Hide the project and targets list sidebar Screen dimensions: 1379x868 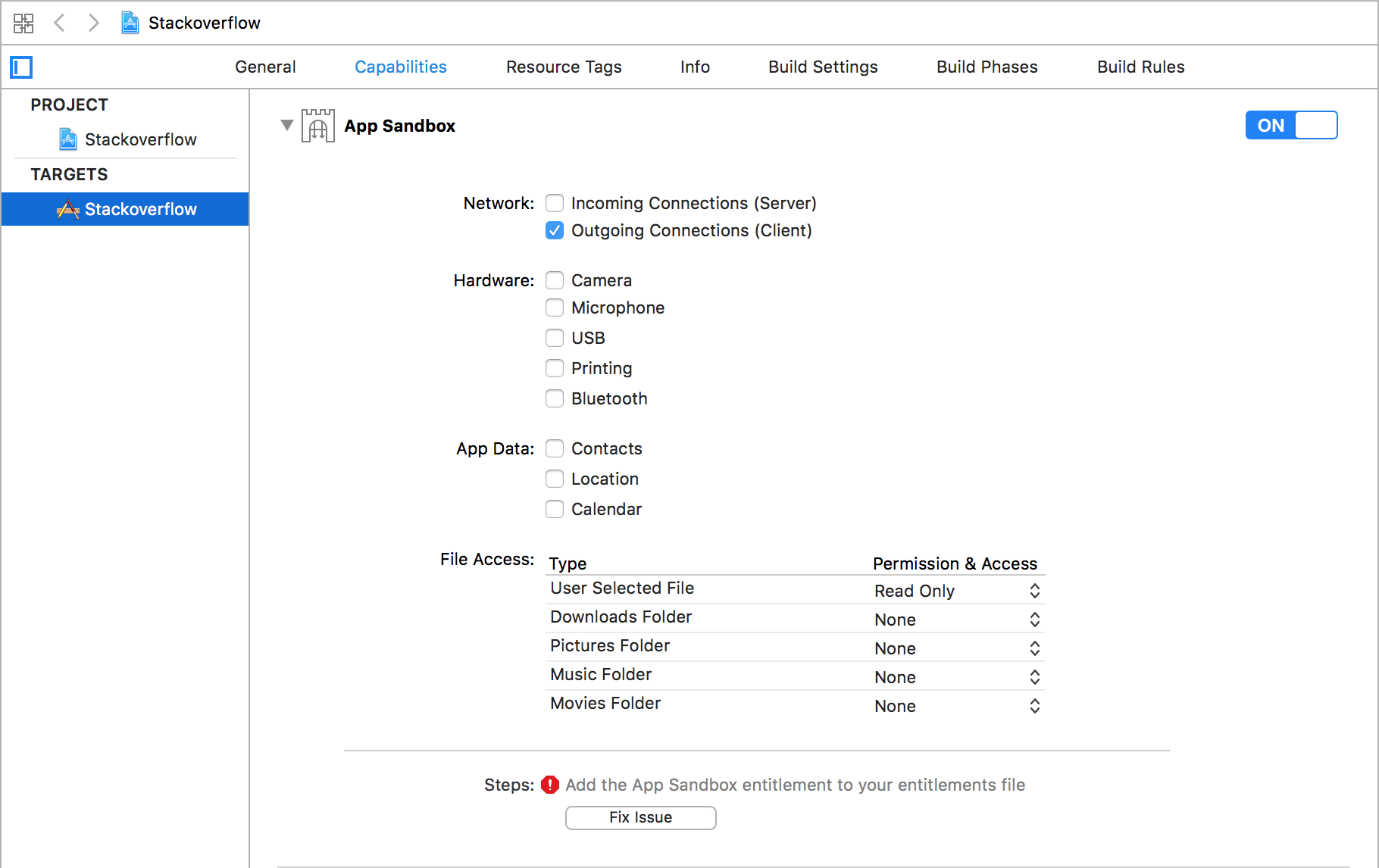(x=21, y=67)
